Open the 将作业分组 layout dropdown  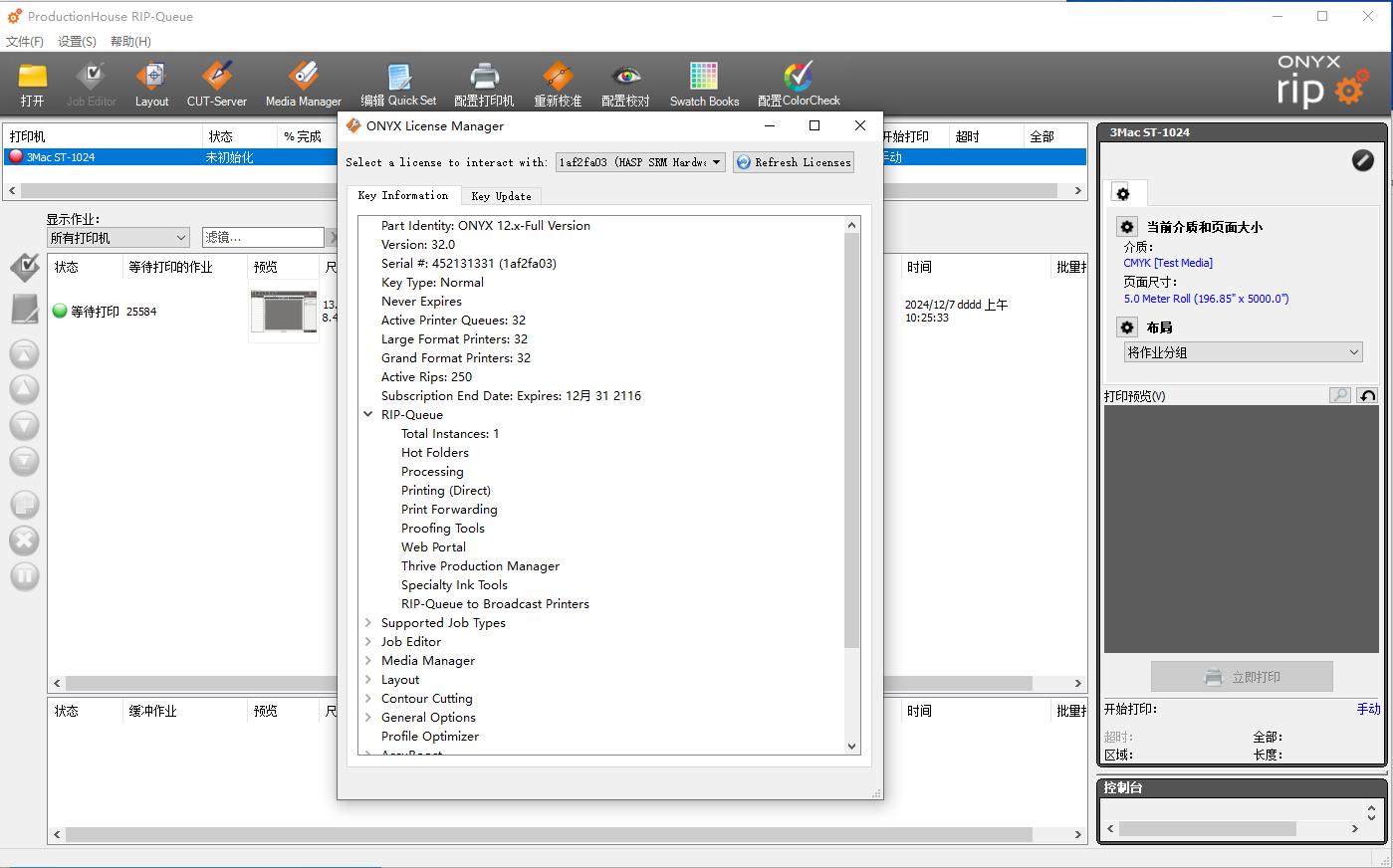(x=1243, y=352)
